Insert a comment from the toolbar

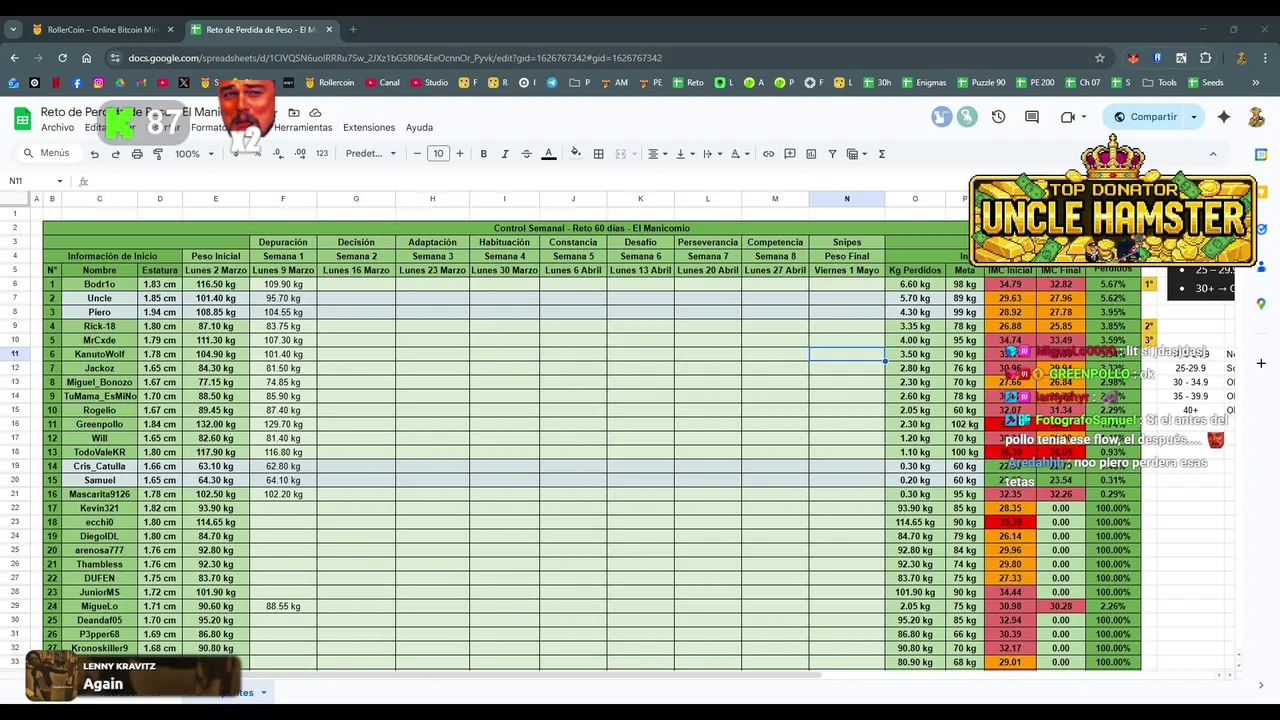pyautogui.click(x=790, y=154)
